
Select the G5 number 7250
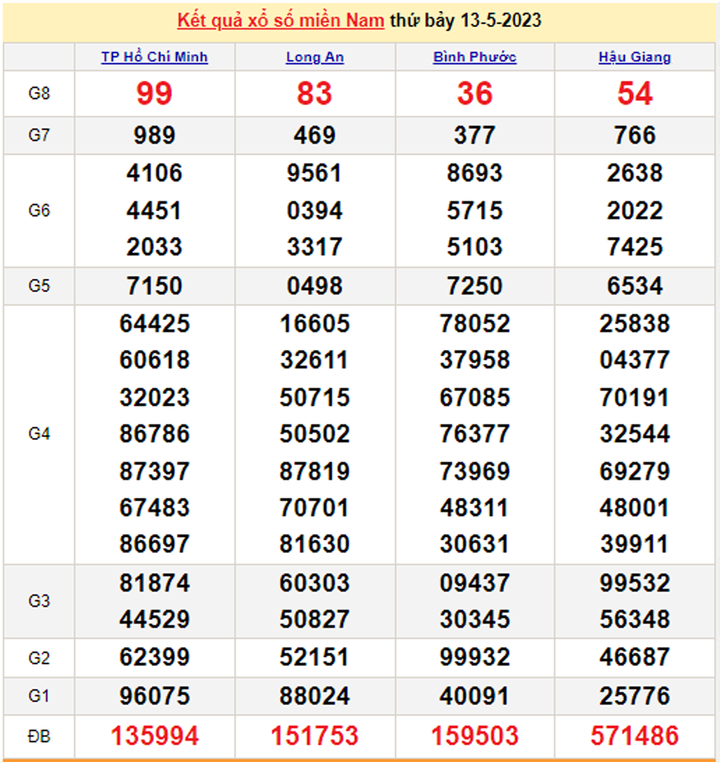[x=474, y=286]
